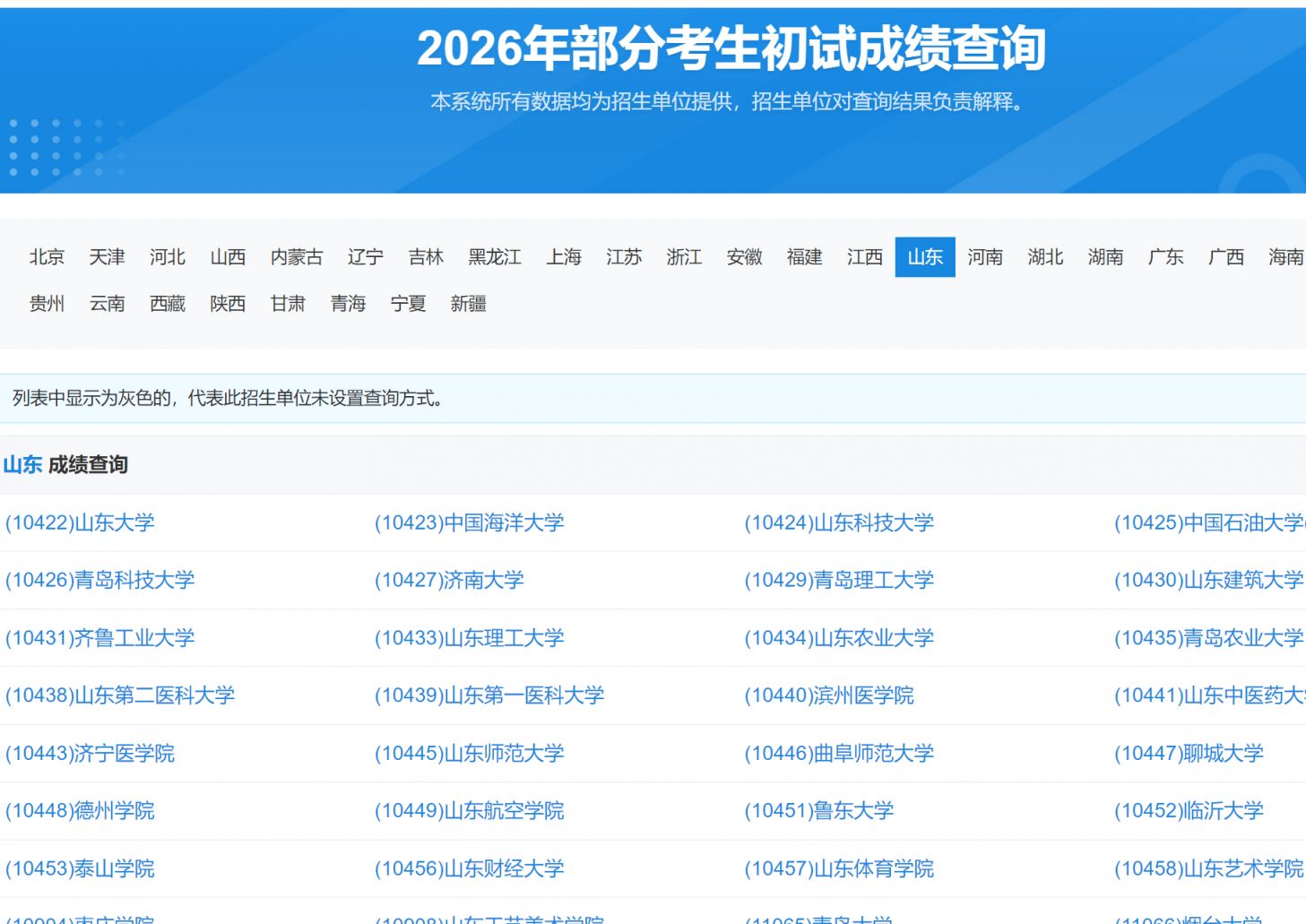
Task: Visit (10438)山东第二医科大学 link
Action: click(120, 695)
